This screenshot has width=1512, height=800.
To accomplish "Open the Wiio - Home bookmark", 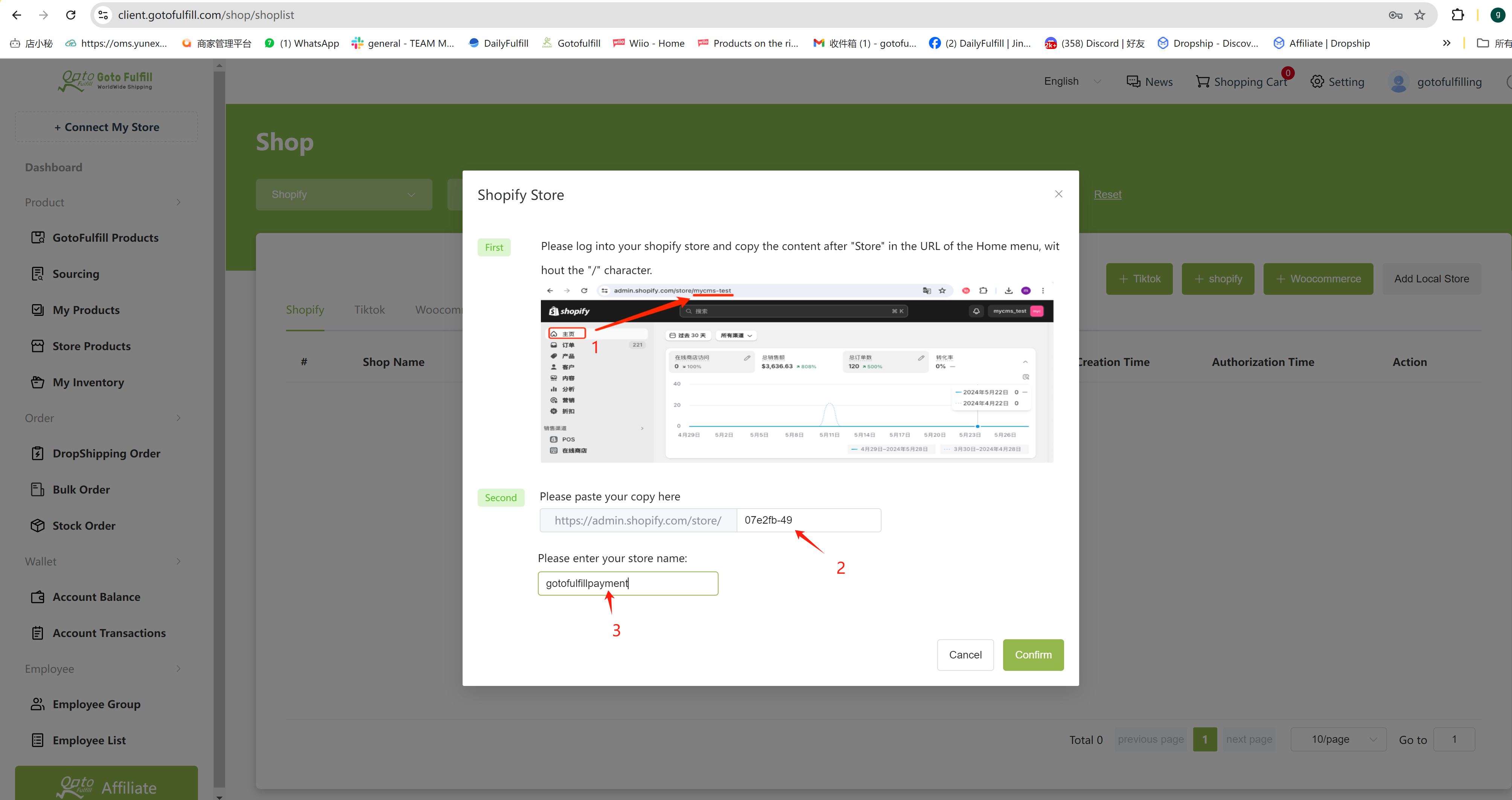I will click(649, 43).
